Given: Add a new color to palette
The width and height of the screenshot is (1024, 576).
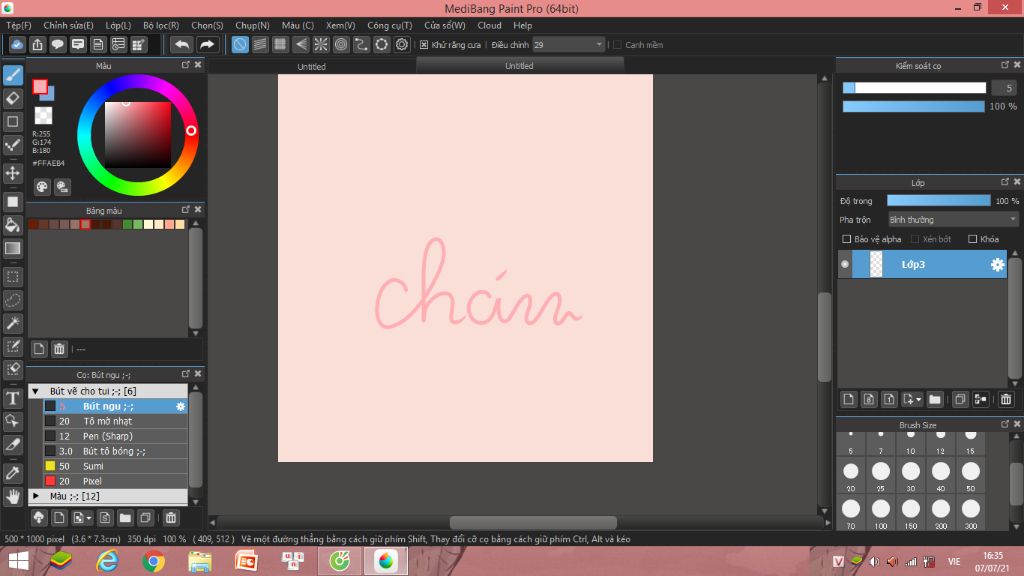Looking at the screenshot, I should (x=39, y=349).
